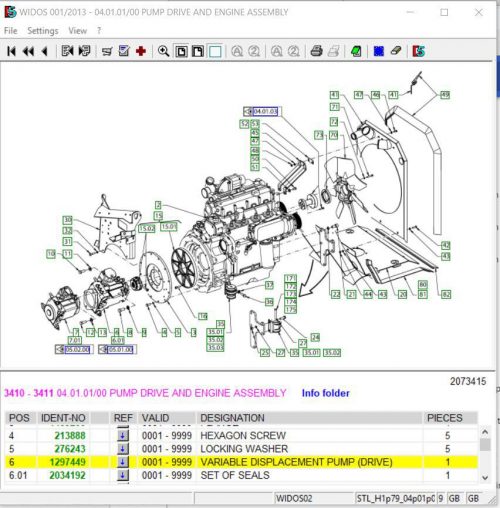Open the notes checklist icon in the toolbar
The height and width of the screenshot is (508, 500).
coord(124,51)
